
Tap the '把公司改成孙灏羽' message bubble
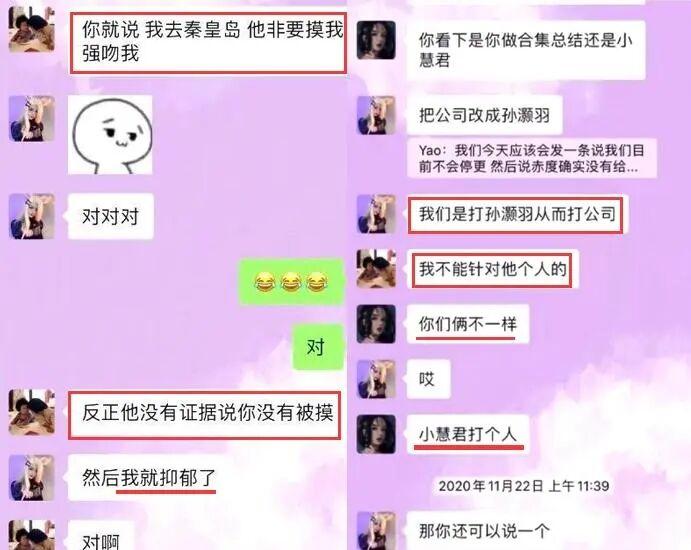click(x=484, y=115)
